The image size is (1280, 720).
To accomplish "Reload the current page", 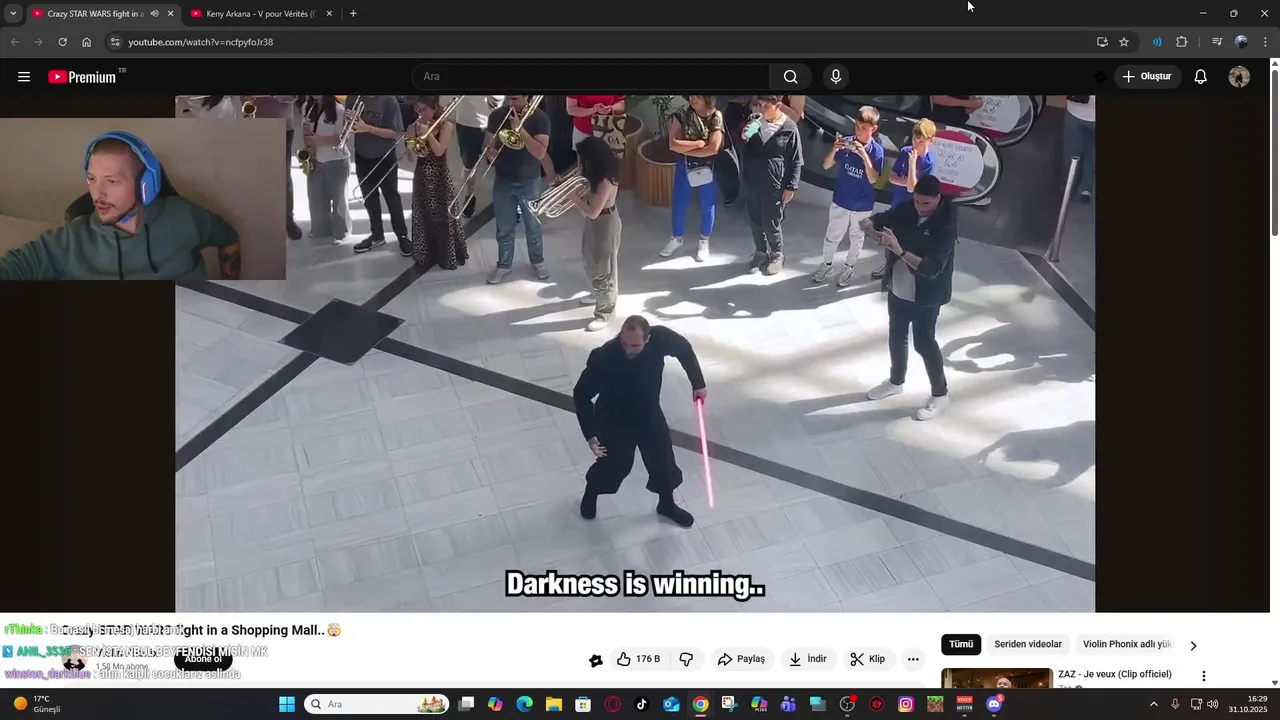I will point(62,42).
